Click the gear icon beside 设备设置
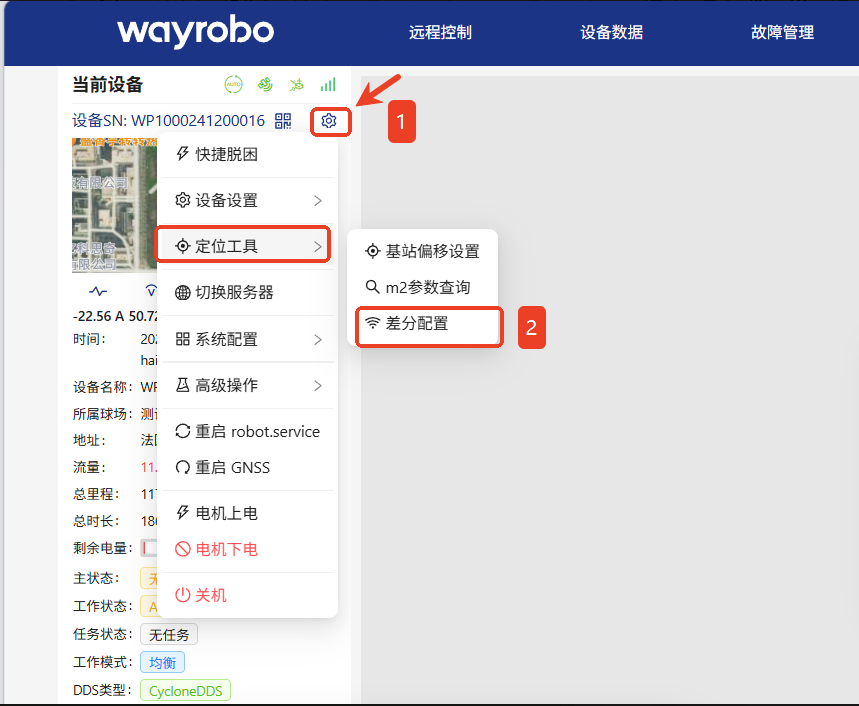 pos(182,200)
